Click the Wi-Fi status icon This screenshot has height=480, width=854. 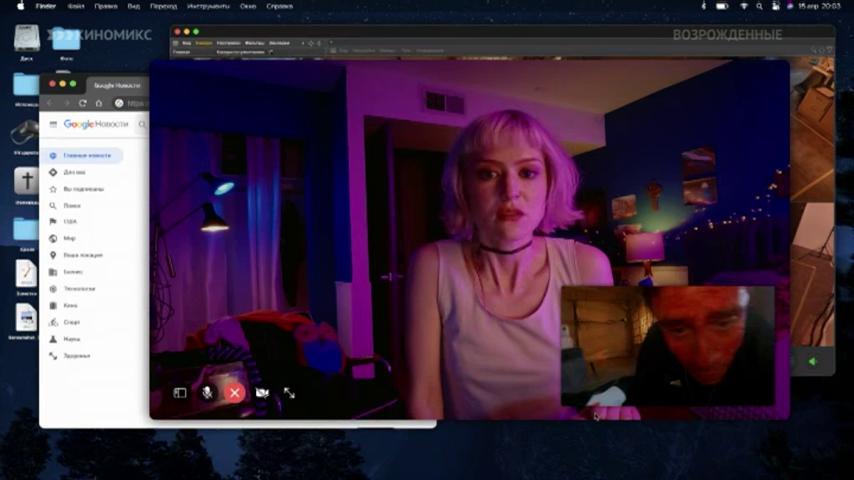[x=743, y=6]
